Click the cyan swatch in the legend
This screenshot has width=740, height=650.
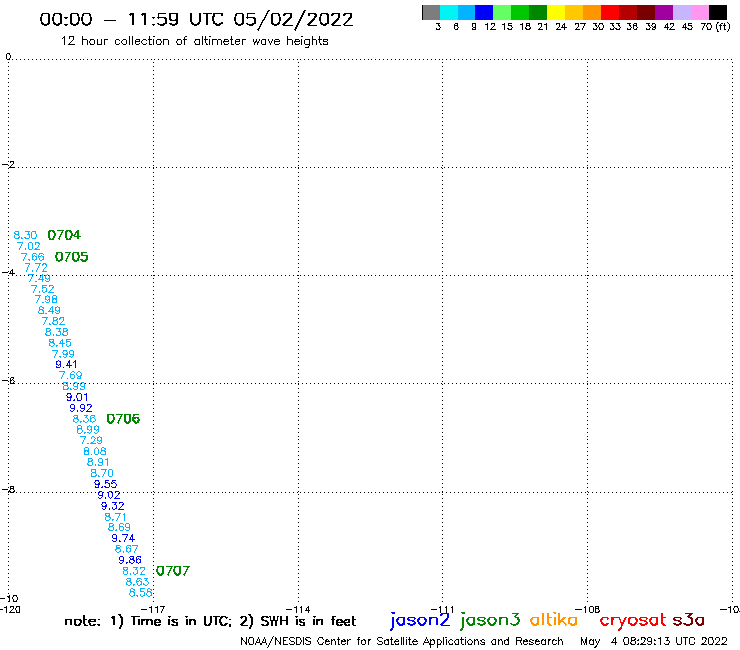pyautogui.click(x=448, y=12)
